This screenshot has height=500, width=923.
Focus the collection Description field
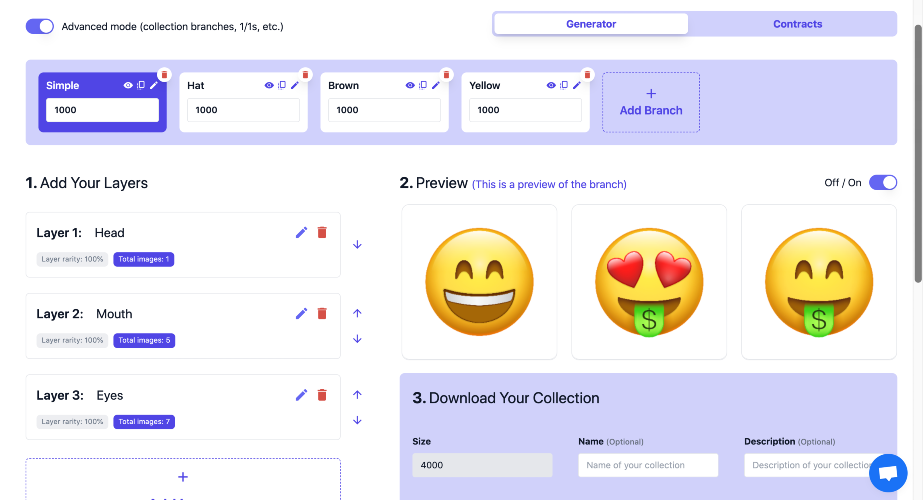814,465
